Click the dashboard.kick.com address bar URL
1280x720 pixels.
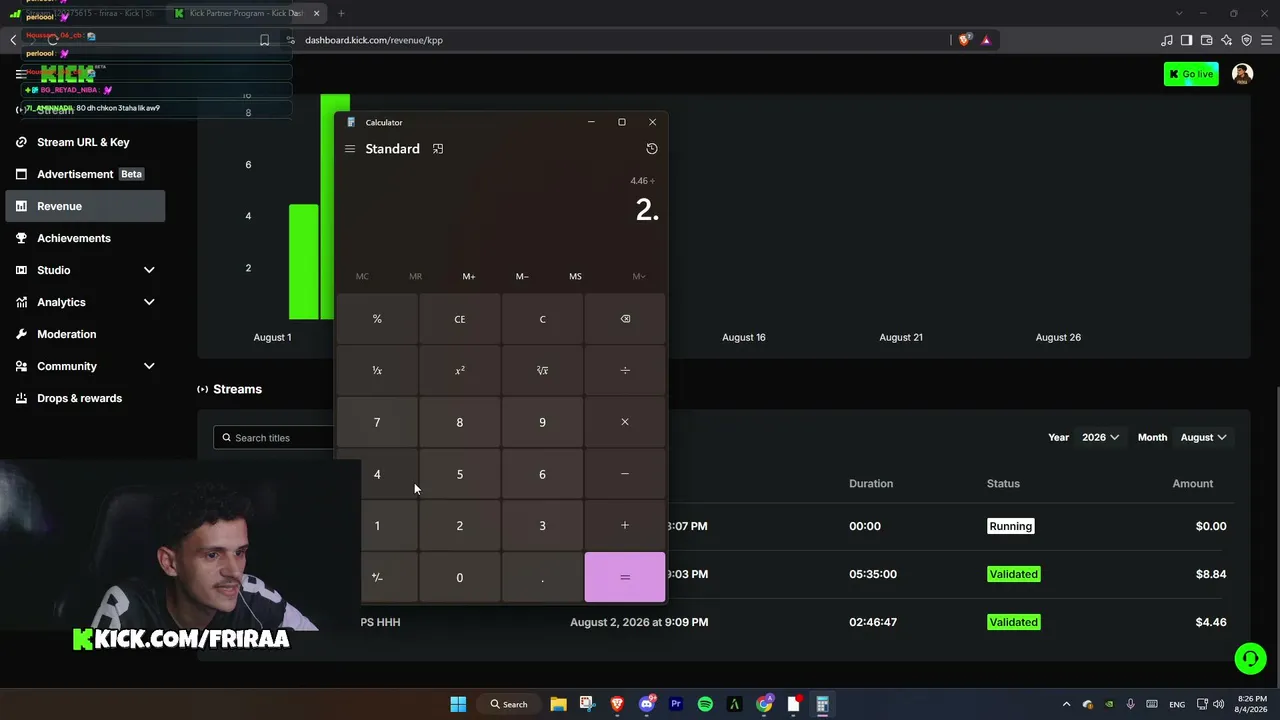coord(374,40)
